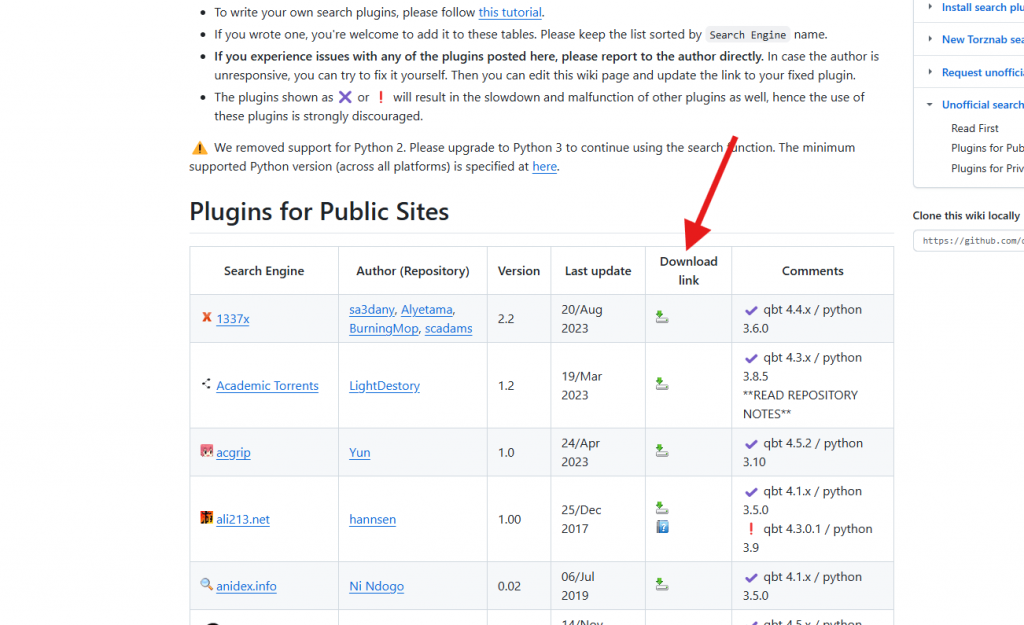Image resolution: width=1024 pixels, height=625 pixels.
Task: Click the 'Comments' column header
Action: tap(812, 270)
